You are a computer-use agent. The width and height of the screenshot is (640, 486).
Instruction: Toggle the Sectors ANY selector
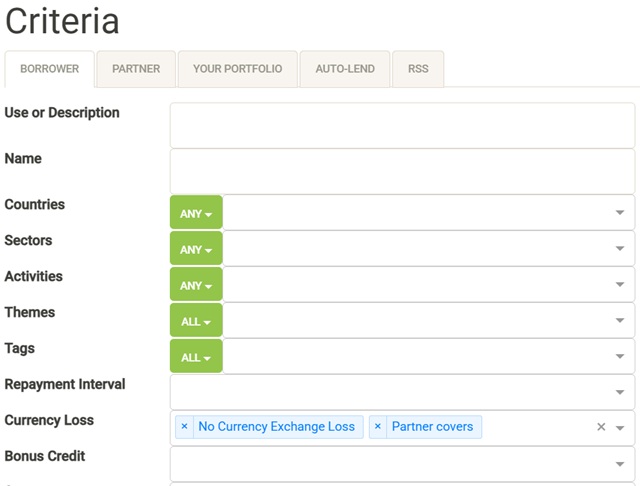196,249
